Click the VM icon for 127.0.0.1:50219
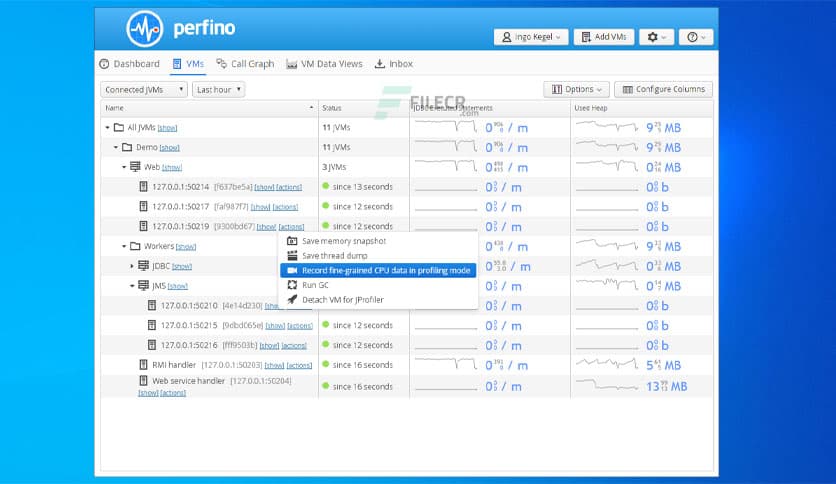Viewport: 836px width, 484px height. click(143, 226)
